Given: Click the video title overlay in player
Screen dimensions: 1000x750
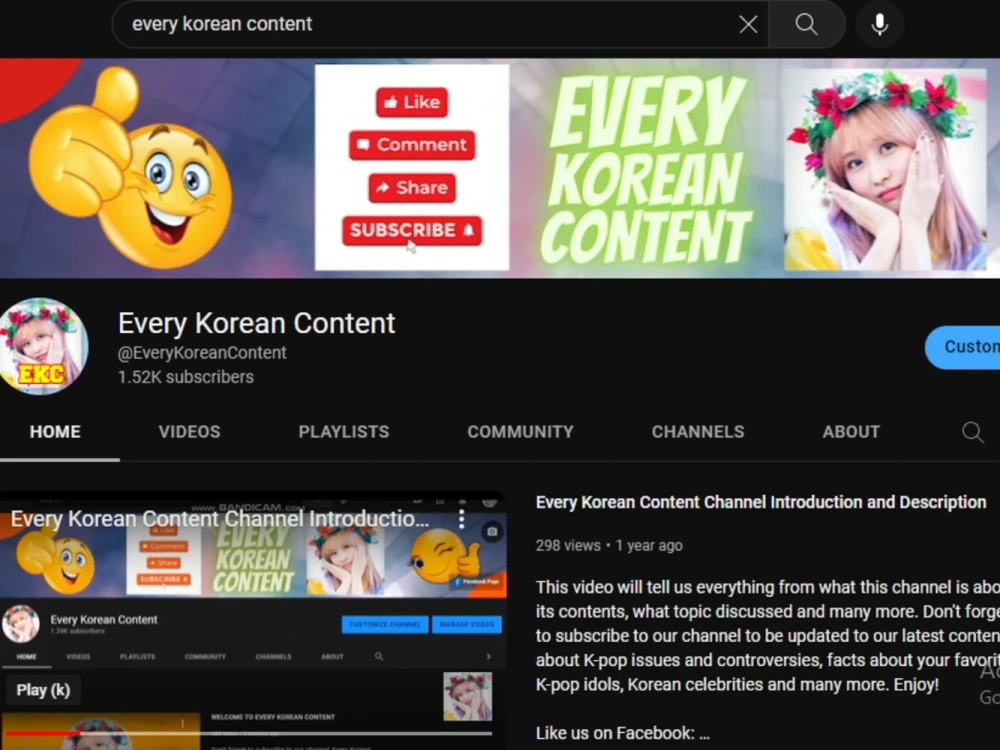Looking at the screenshot, I should 220,519.
